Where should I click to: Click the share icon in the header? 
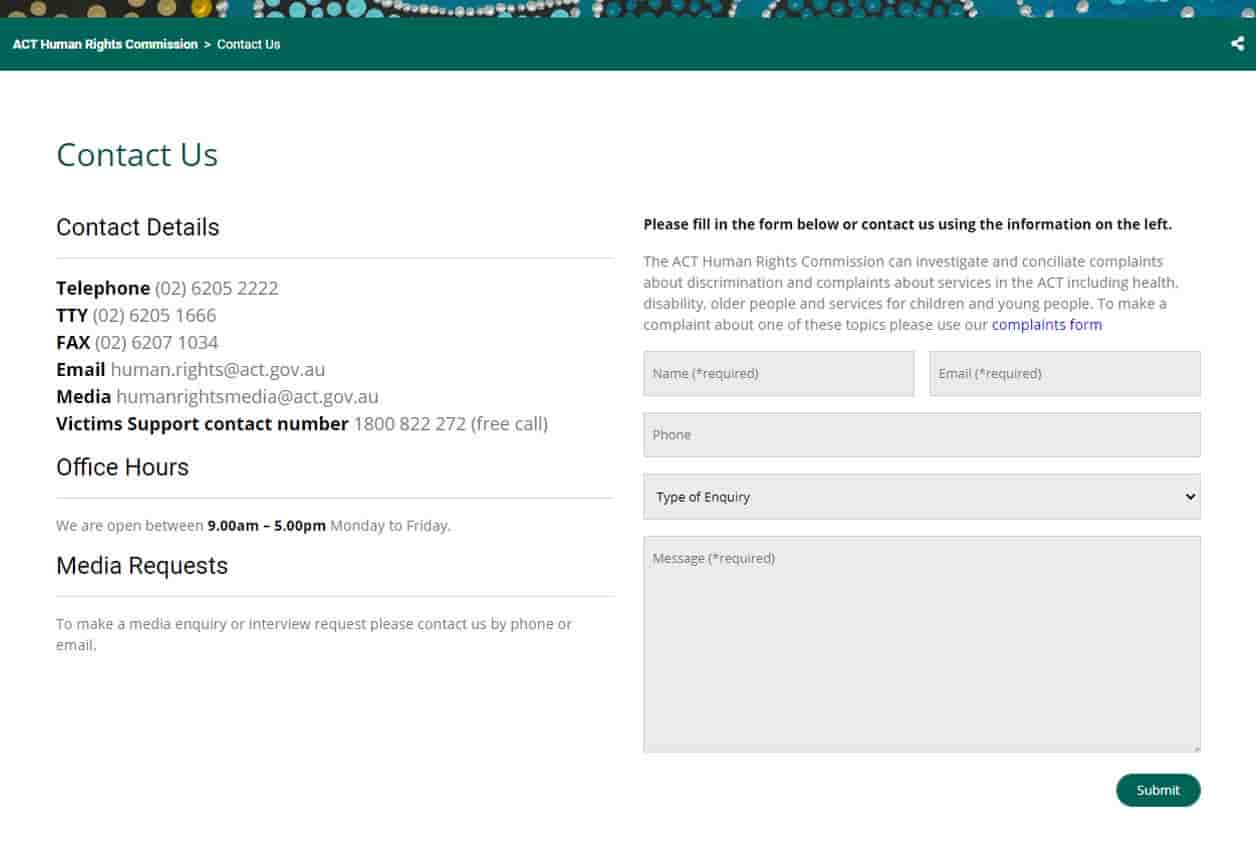tap(1237, 44)
